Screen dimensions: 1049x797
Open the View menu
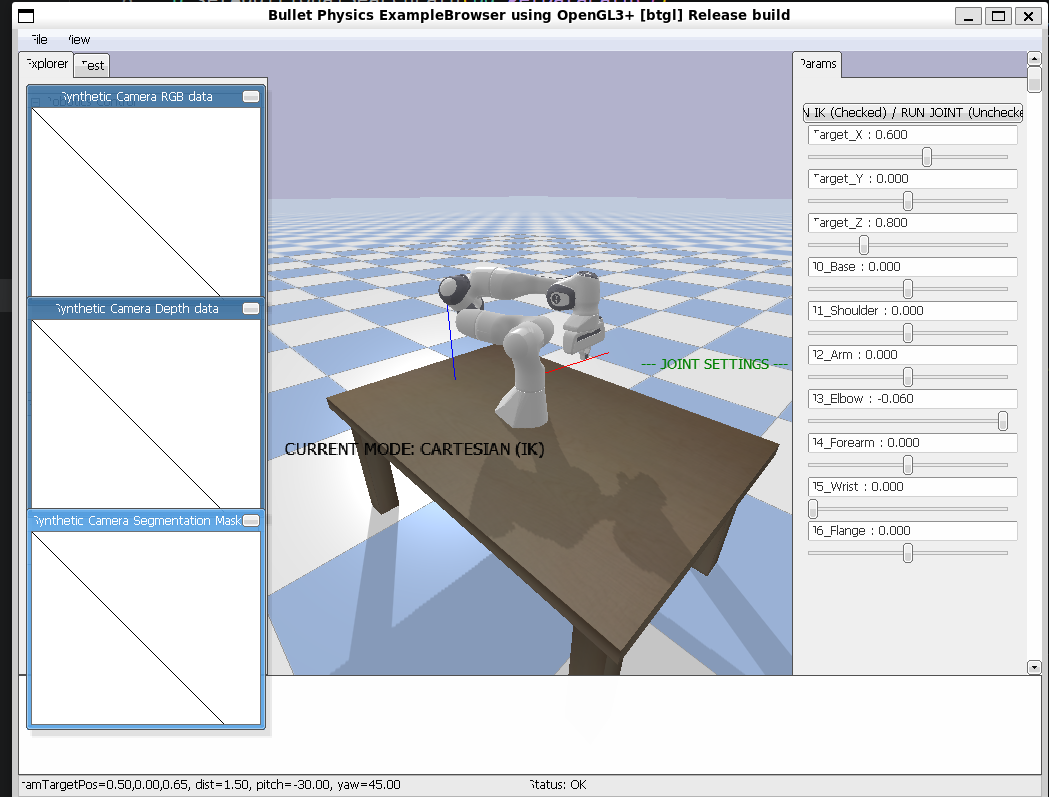tap(79, 39)
